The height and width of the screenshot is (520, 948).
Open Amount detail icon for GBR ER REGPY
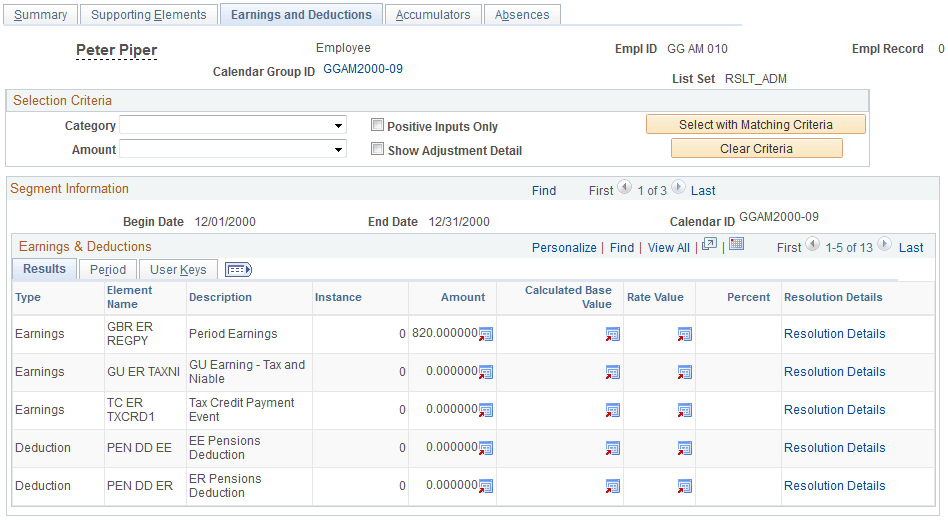pyautogui.click(x=486, y=334)
